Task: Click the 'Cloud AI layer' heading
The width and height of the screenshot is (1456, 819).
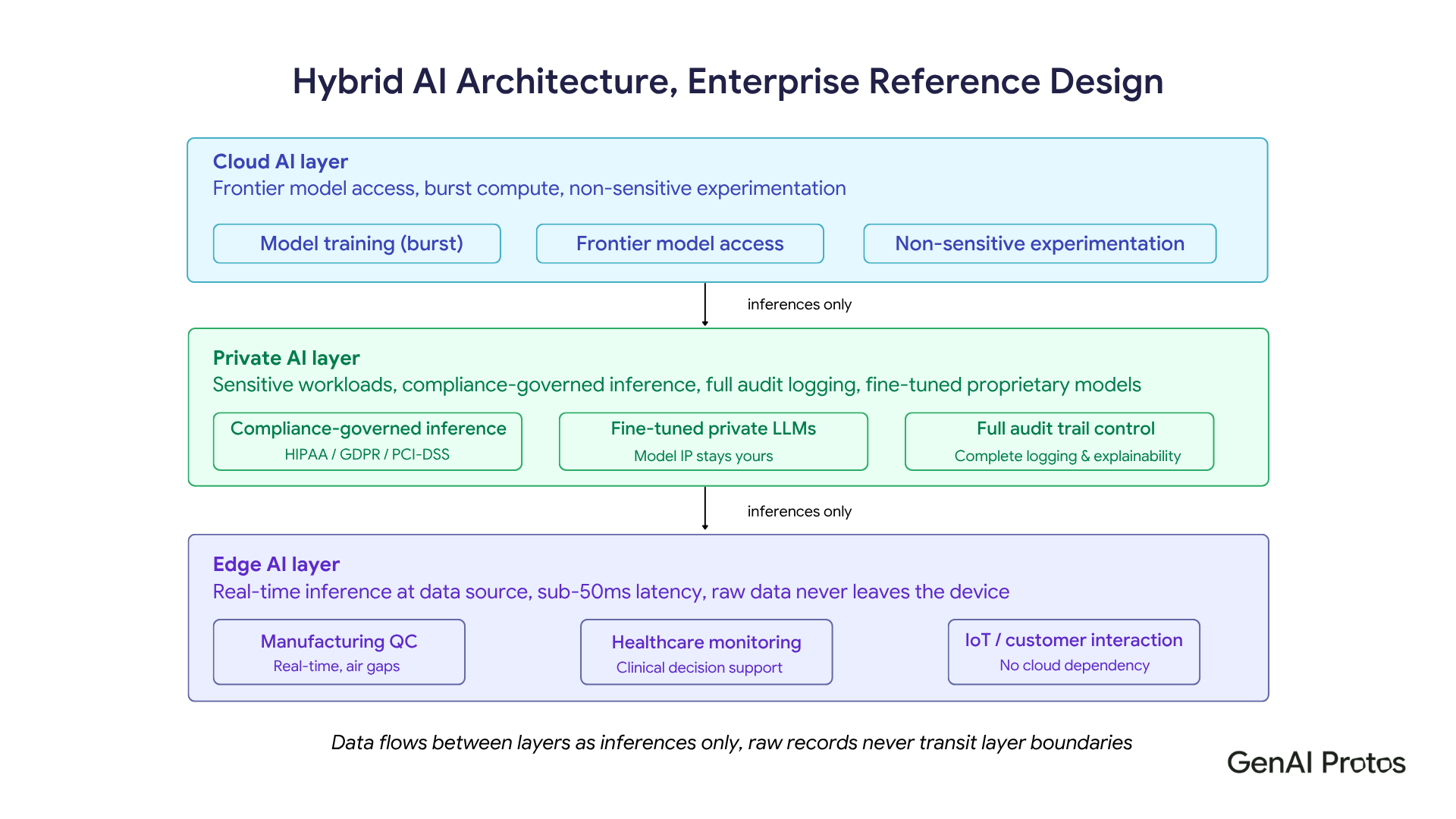Action: point(281,162)
